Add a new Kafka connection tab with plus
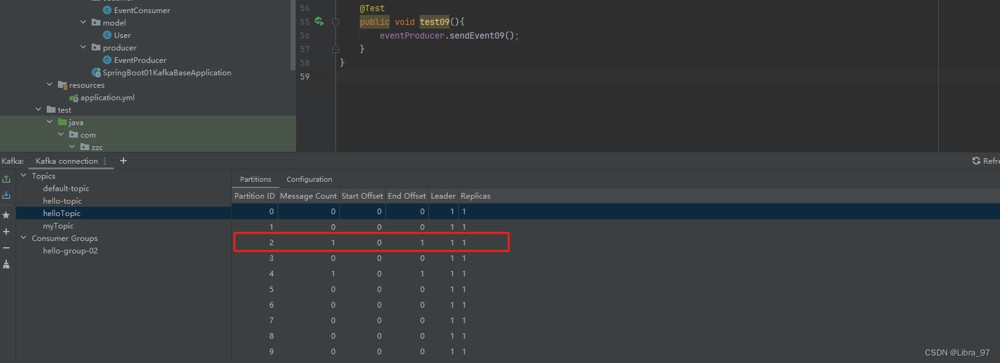The image size is (1000, 363). 123,161
